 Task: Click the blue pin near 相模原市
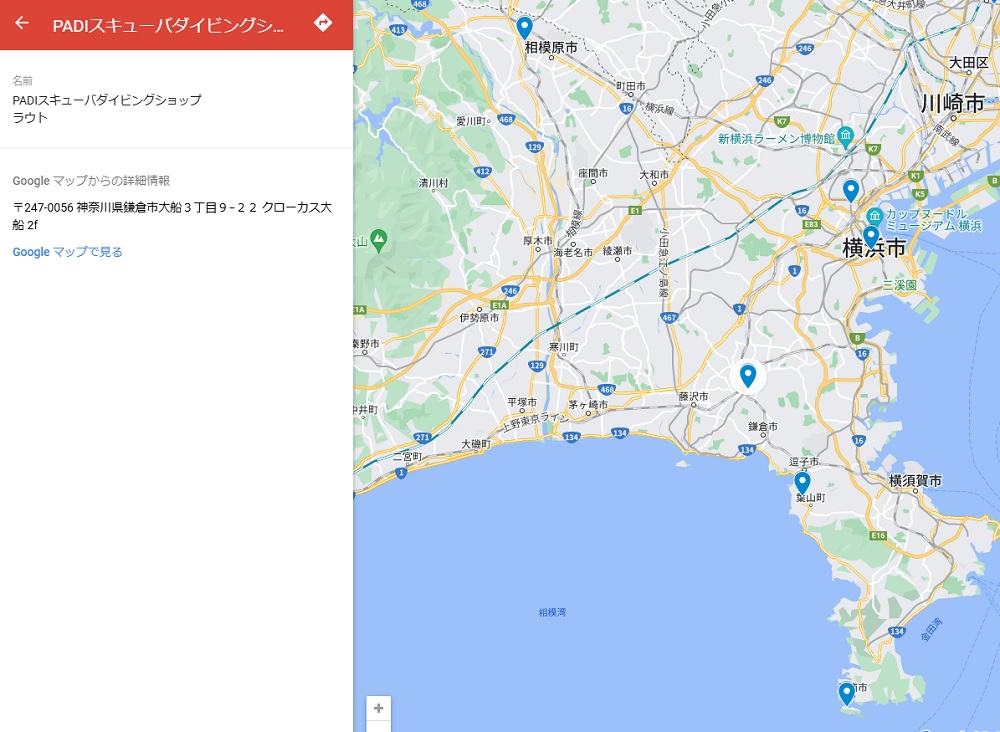524,27
